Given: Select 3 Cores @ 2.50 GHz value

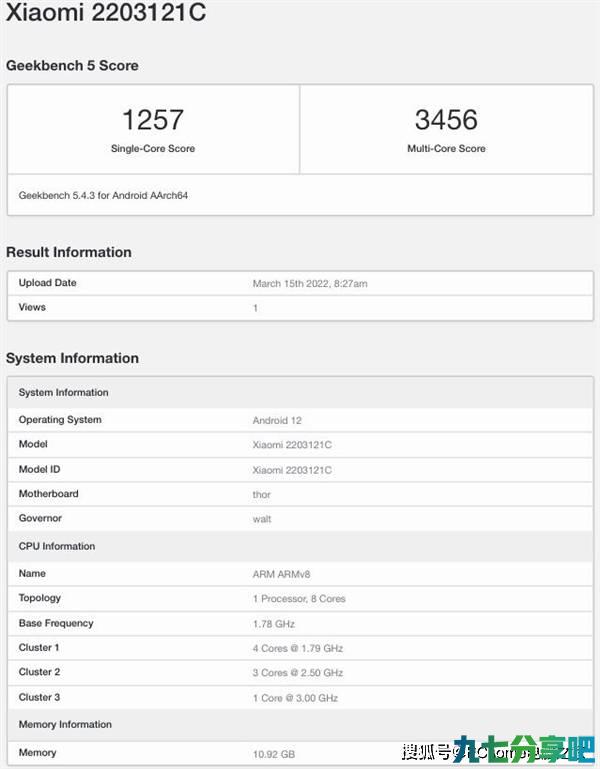Looking at the screenshot, I should (298, 673).
